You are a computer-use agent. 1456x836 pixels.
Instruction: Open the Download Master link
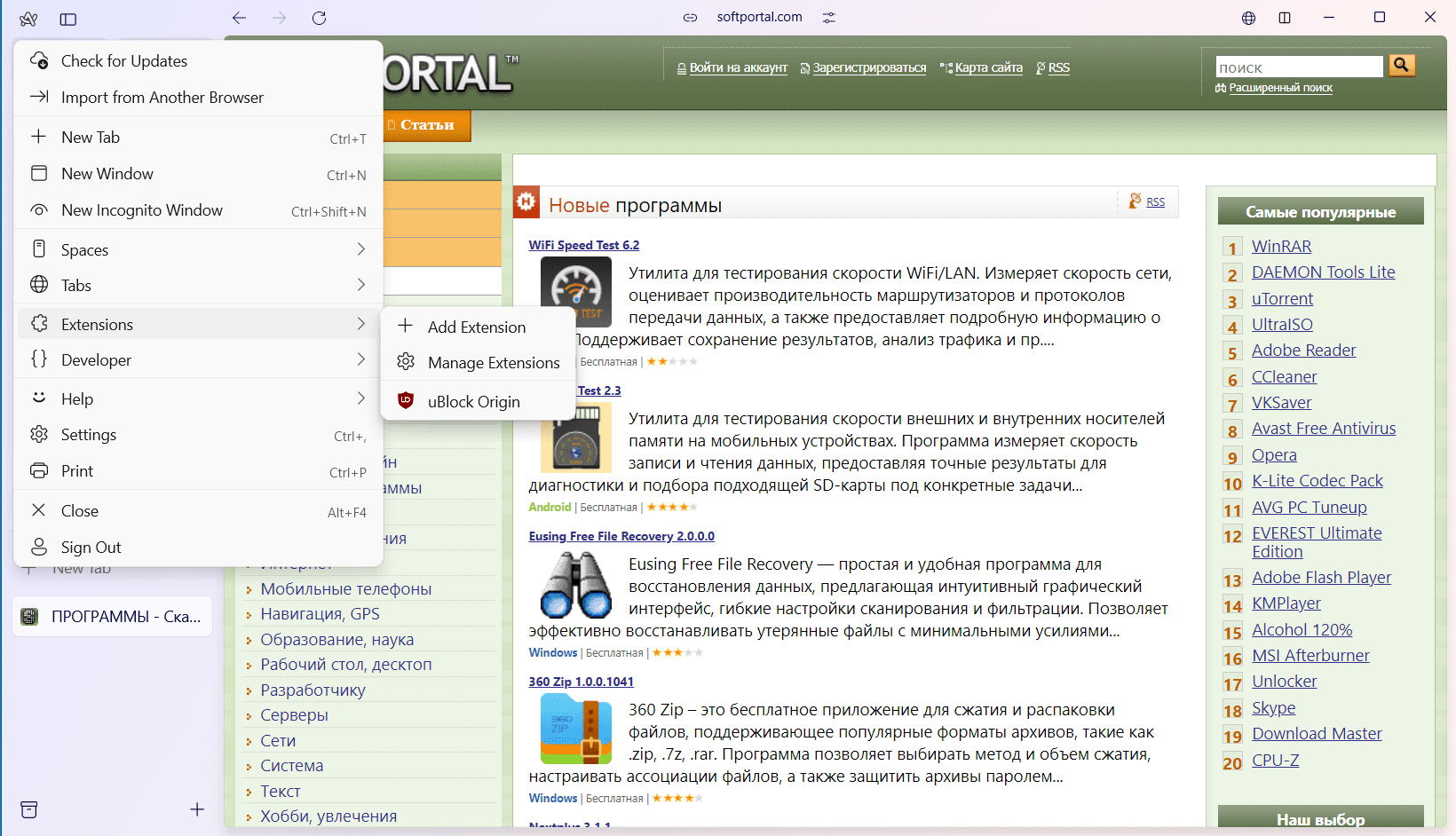coord(1317,734)
